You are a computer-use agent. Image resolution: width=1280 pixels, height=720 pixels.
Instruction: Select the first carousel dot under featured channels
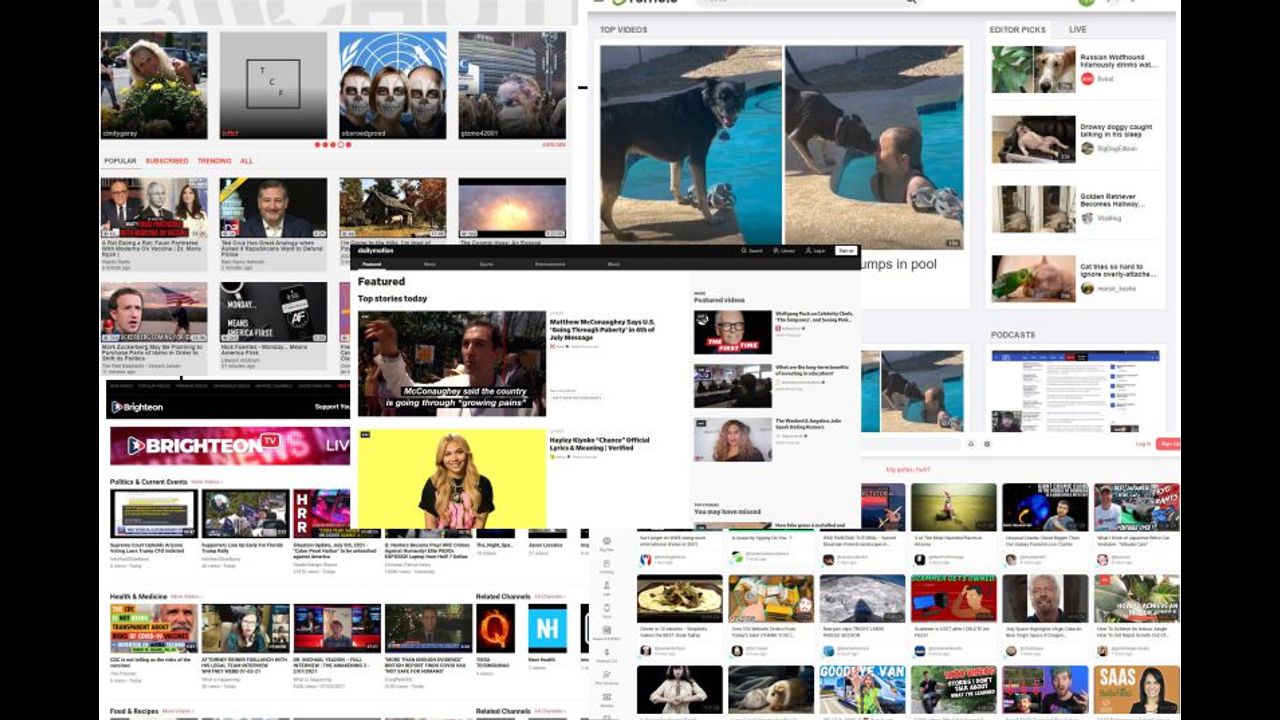point(318,145)
